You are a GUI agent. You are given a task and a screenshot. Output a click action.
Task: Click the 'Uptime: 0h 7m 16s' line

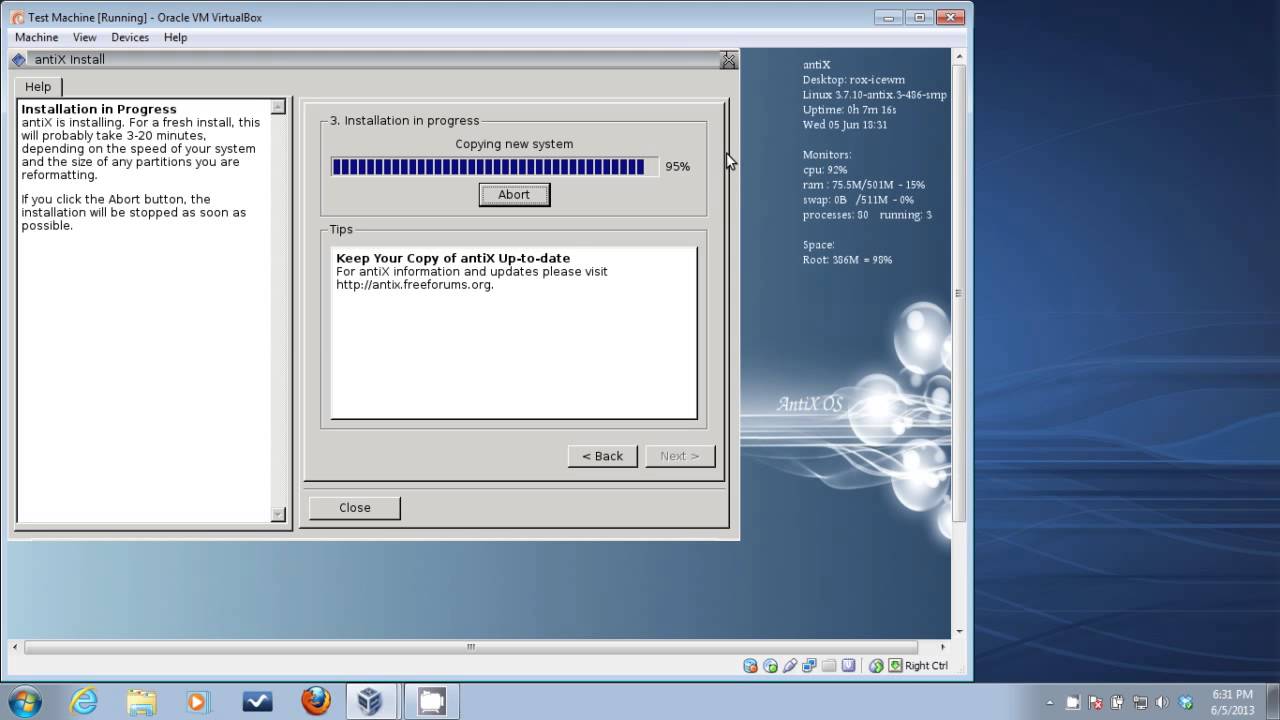coord(849,110)
